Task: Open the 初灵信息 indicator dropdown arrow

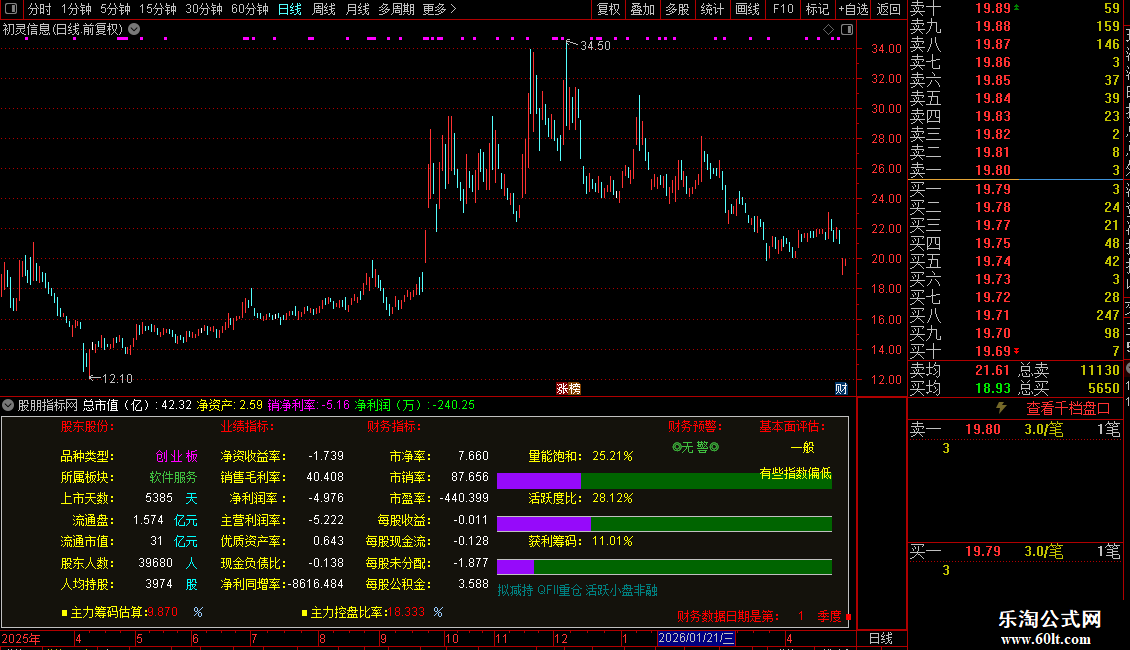Action: point(134,29)
